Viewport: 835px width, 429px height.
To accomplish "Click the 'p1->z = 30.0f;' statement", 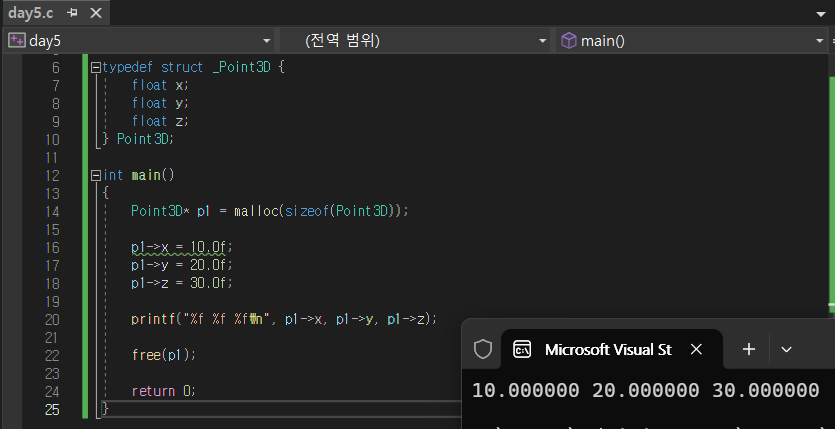I will [182, 283].
